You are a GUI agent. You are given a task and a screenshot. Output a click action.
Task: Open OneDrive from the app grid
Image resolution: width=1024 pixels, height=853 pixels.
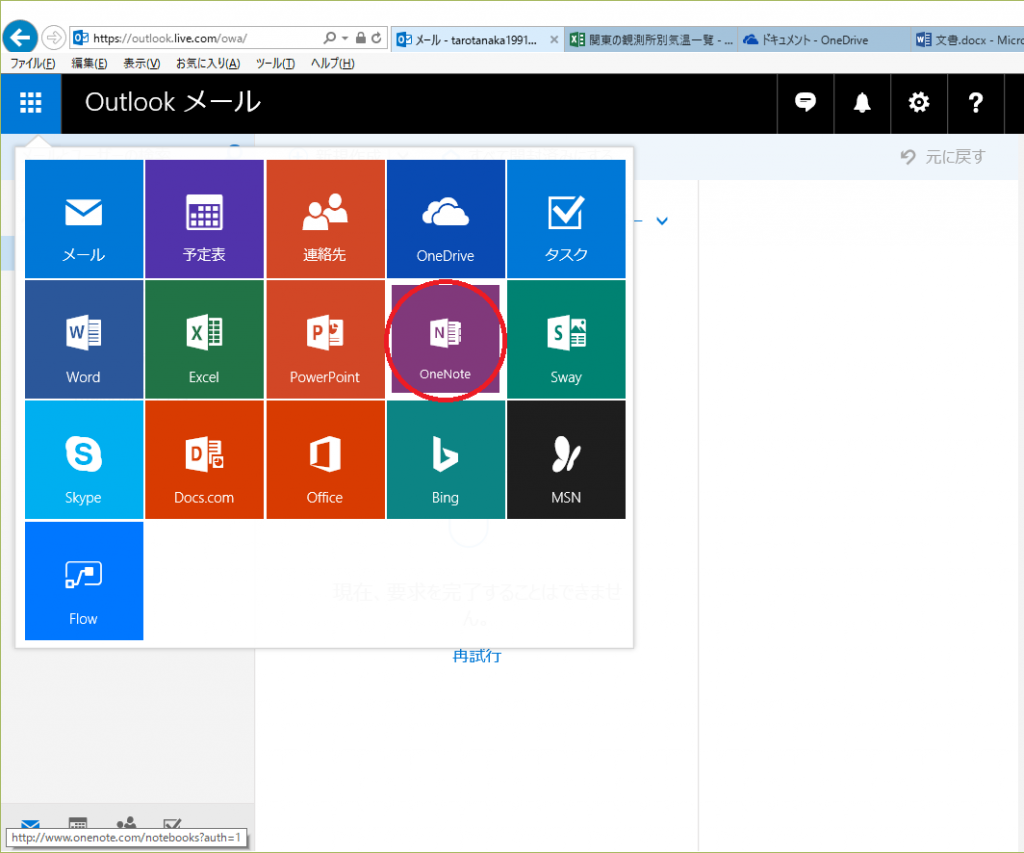tap(445, 219)
